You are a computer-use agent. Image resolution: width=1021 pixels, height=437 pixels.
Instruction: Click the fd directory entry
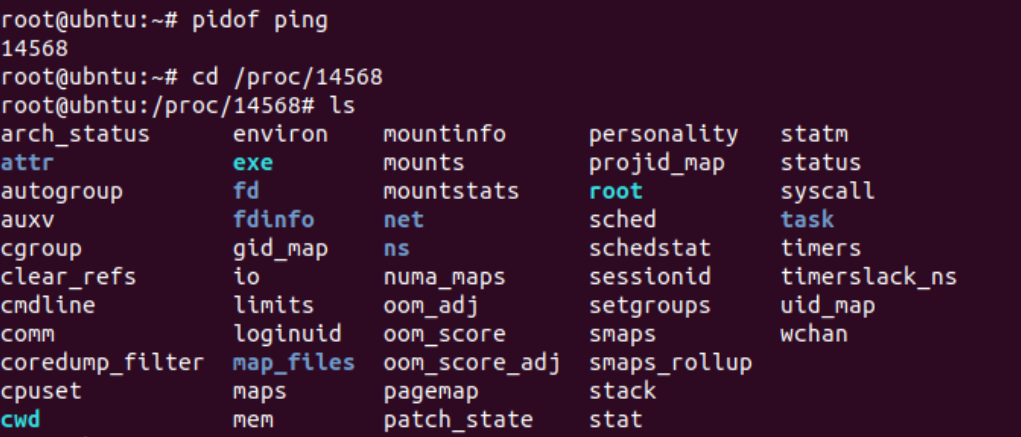(x=245, y=191)
